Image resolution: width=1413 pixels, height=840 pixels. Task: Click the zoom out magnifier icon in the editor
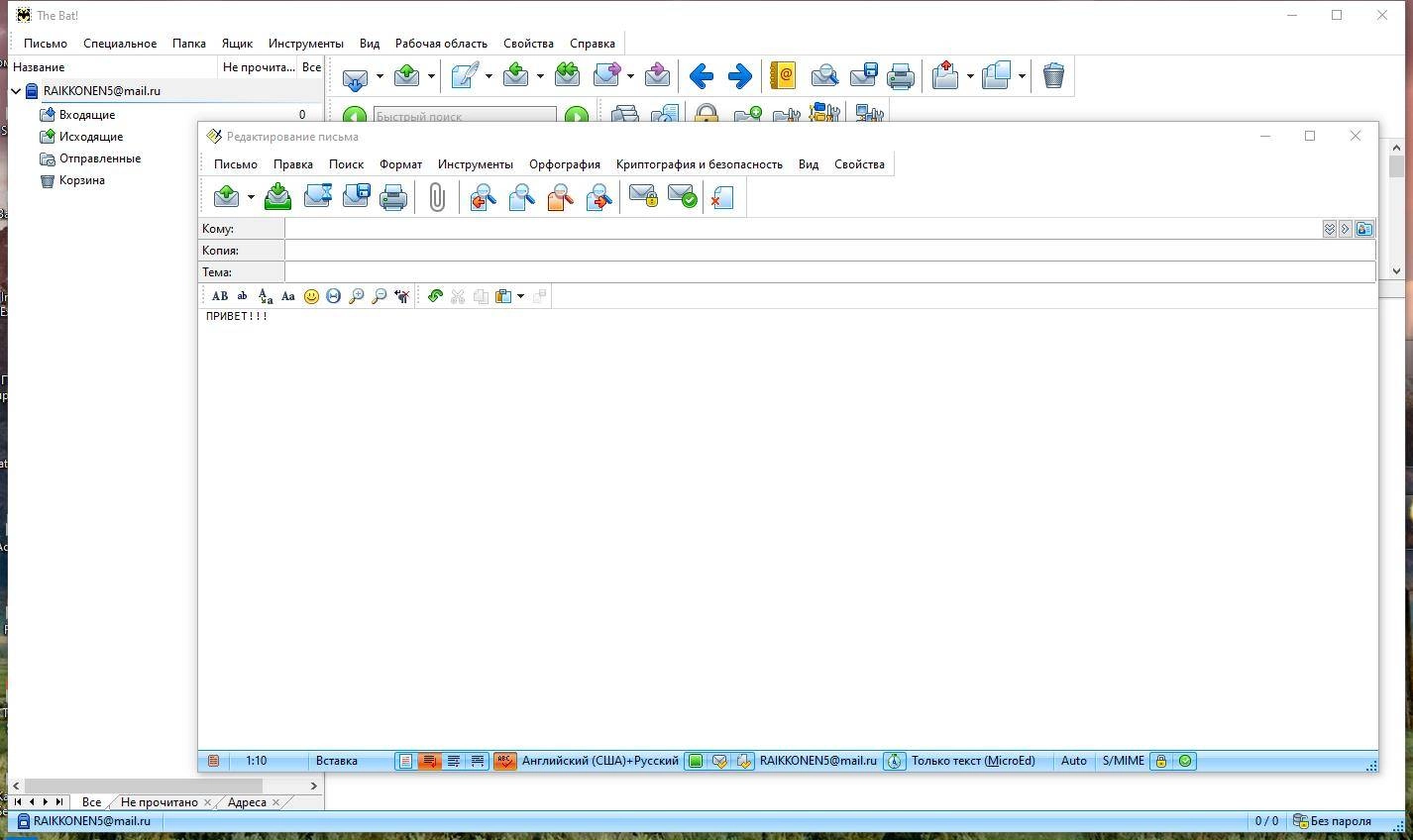379,296
